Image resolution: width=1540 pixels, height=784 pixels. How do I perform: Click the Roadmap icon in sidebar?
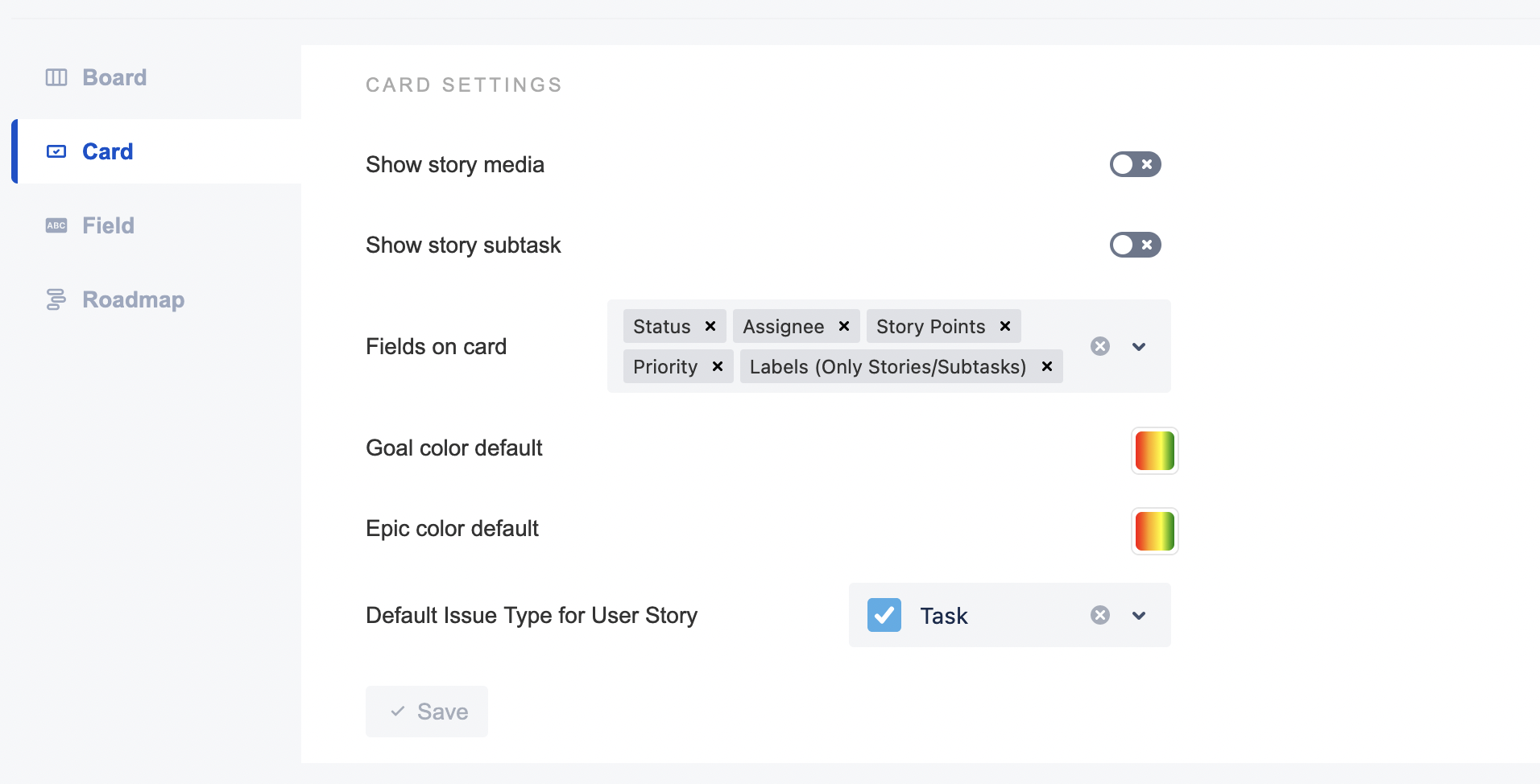pyautogui.click(x=56, y=299)
